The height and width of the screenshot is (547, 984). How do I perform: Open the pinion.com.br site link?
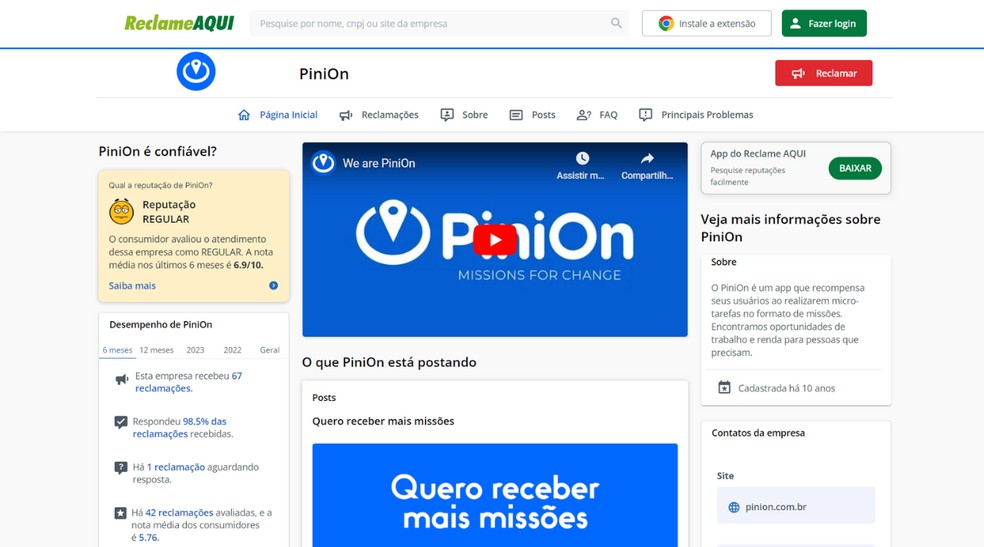pos(776,507)
